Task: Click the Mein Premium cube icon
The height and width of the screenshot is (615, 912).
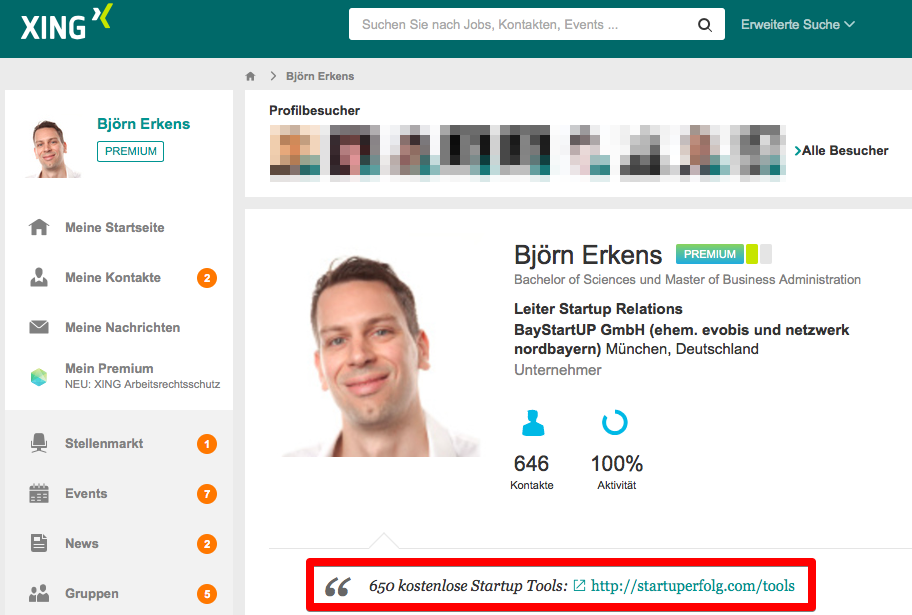Action: click(x=39, y=377)
